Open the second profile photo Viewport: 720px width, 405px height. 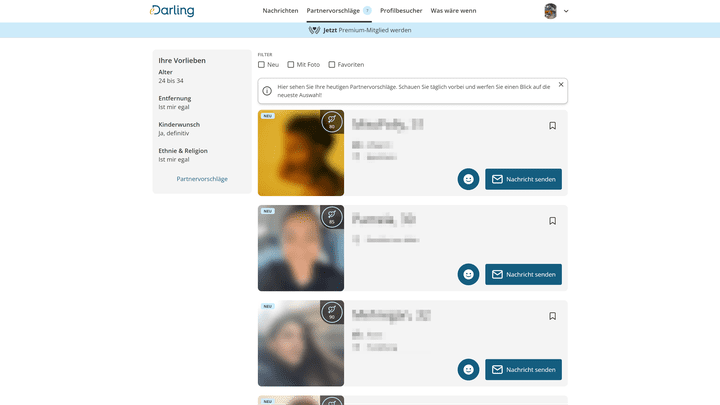pyautogui.click(x=301, y=248)
